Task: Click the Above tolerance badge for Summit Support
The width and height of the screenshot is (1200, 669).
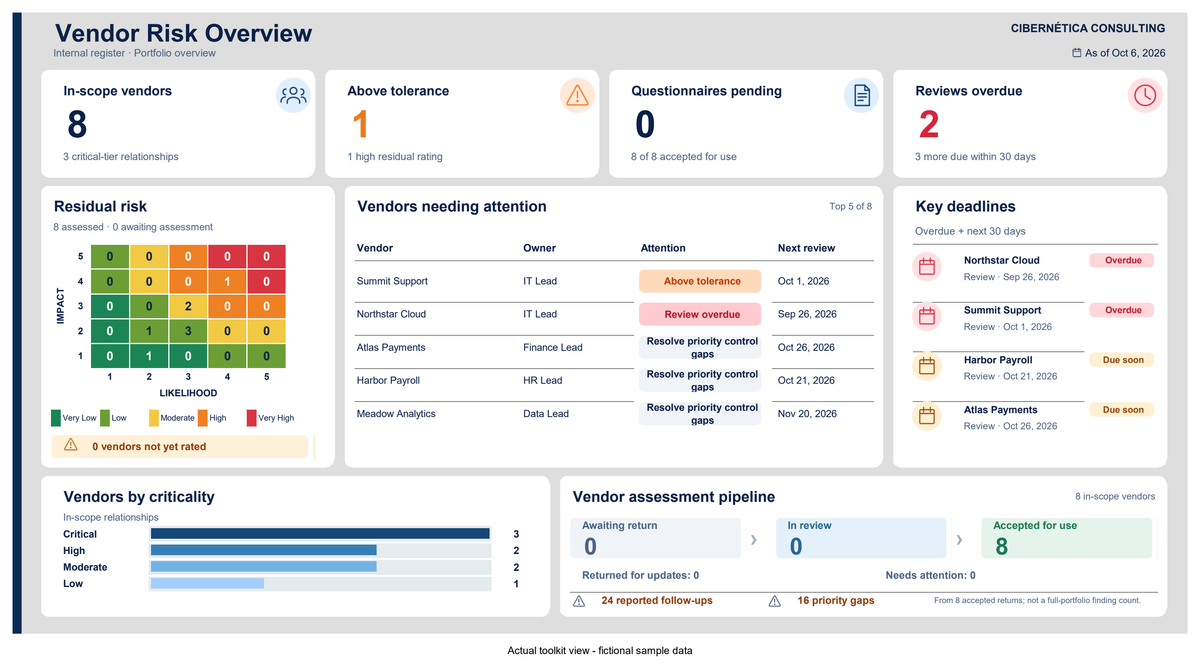Action: coord(700,281)
